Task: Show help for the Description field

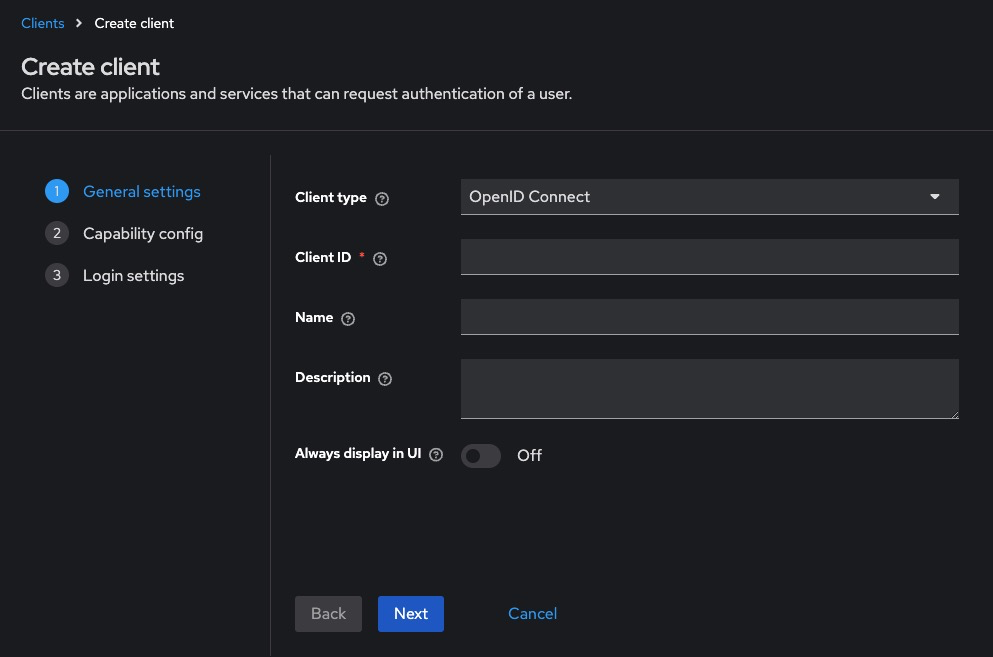Action: 385,379
